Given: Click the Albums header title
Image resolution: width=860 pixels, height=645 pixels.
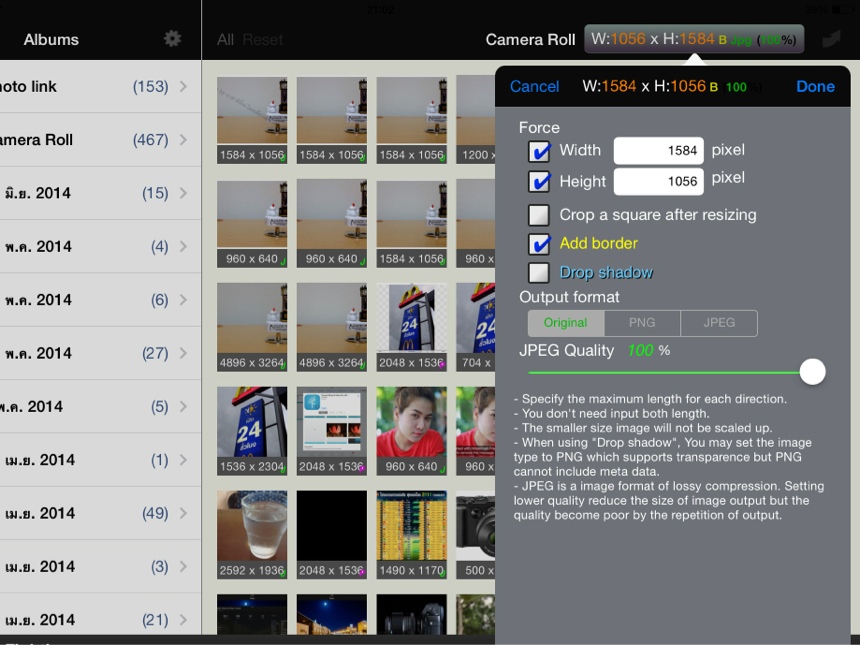Looking at the screenshot, I should click(51, 39).
